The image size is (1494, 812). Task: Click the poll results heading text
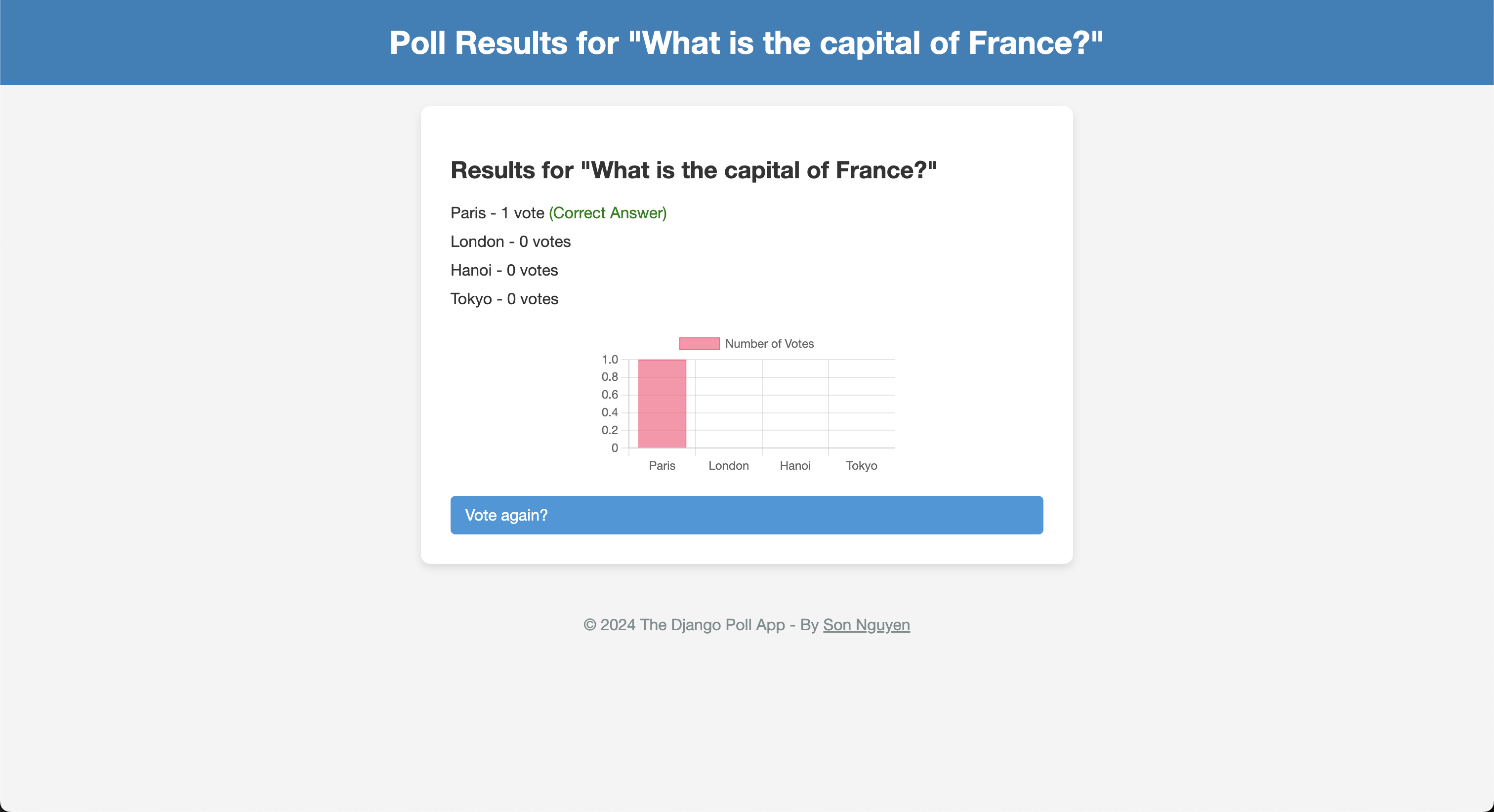pyautogui.click(x=693, y=168)
